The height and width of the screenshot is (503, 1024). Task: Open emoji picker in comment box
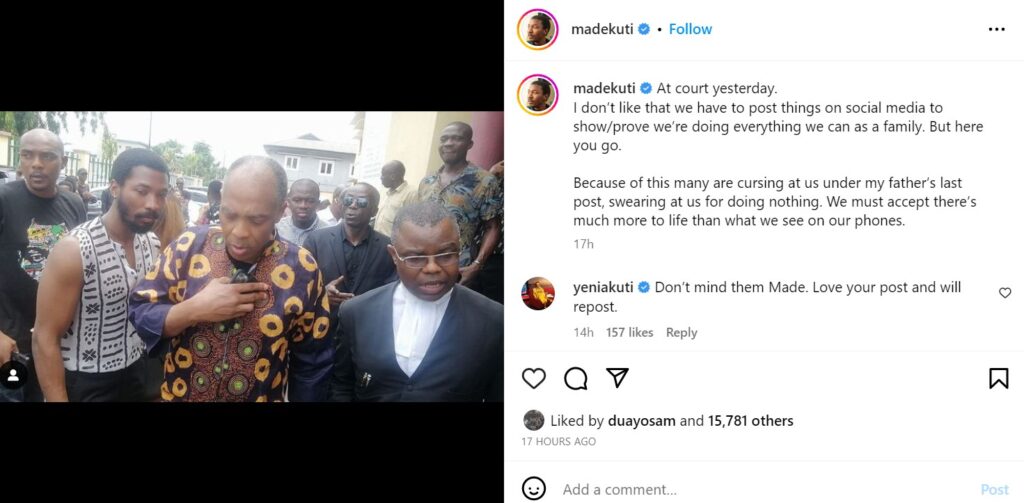coord(534,489)
